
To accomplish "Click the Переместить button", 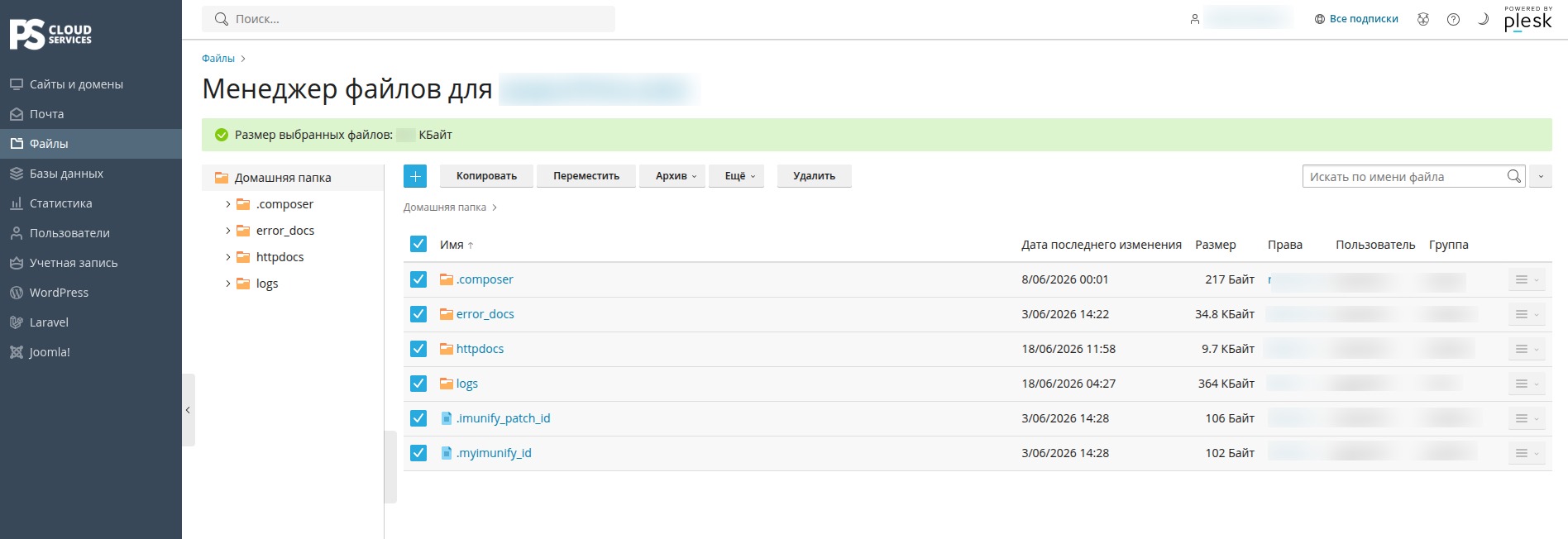I will pyautogui.click(x=586, y=176).
